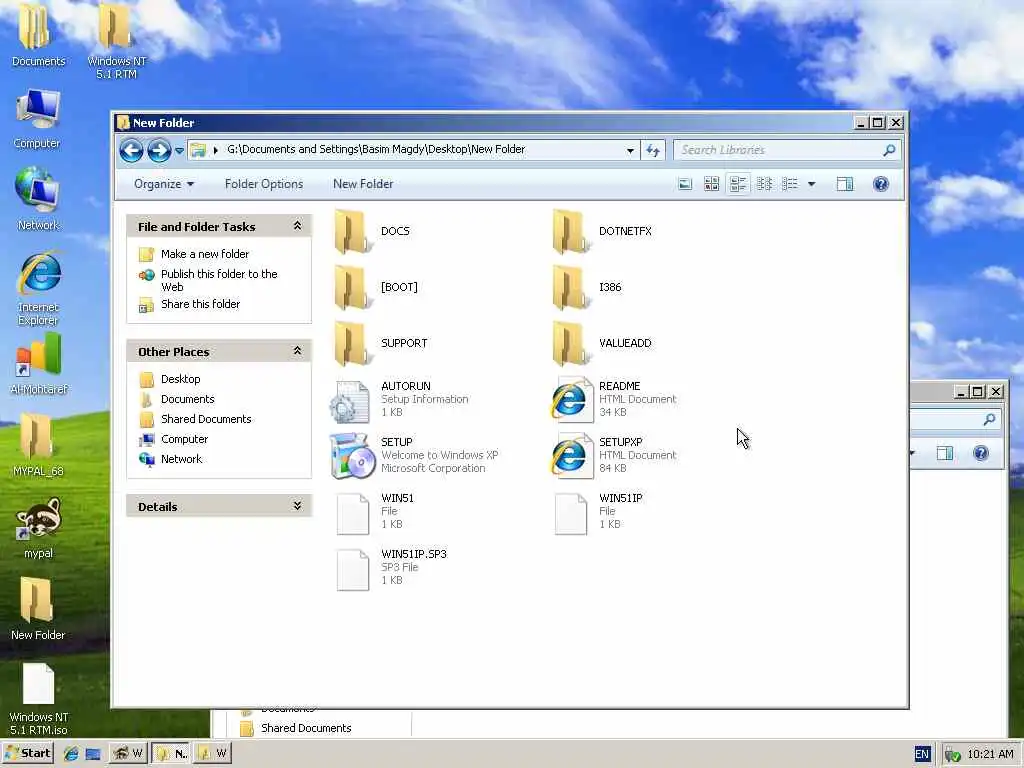Collapse the File and Folder Tasks section
The height and width of the screenshot is (768, 1024).
(297, 226)
